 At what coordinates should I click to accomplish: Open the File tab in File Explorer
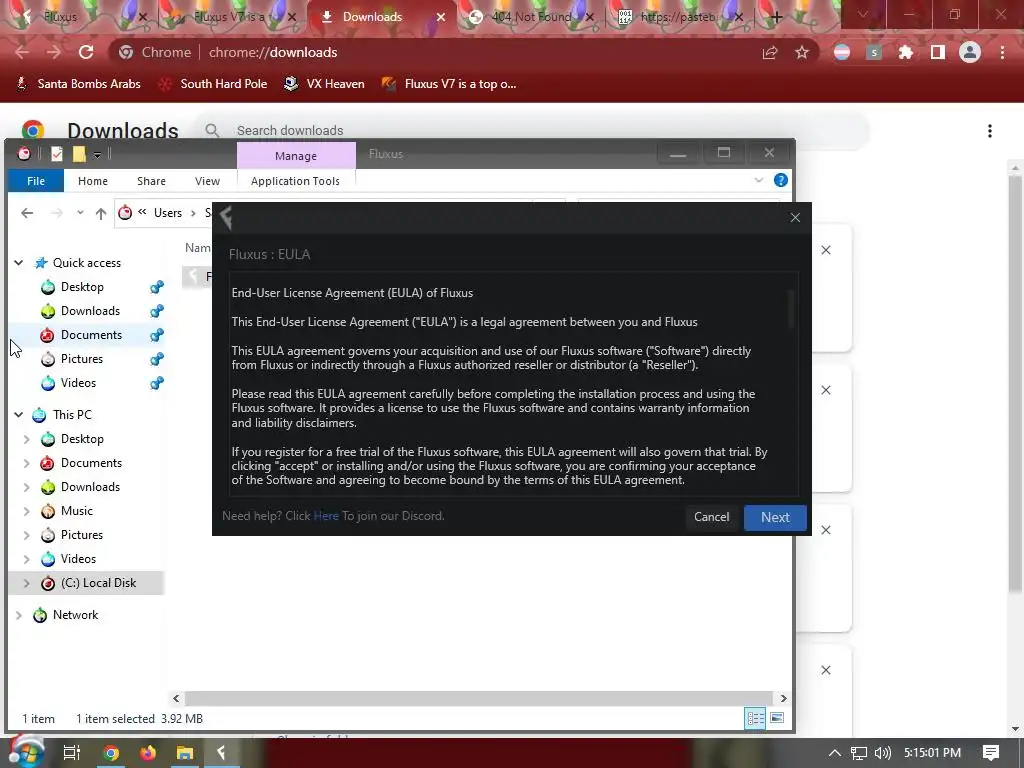tap(36, 181)
